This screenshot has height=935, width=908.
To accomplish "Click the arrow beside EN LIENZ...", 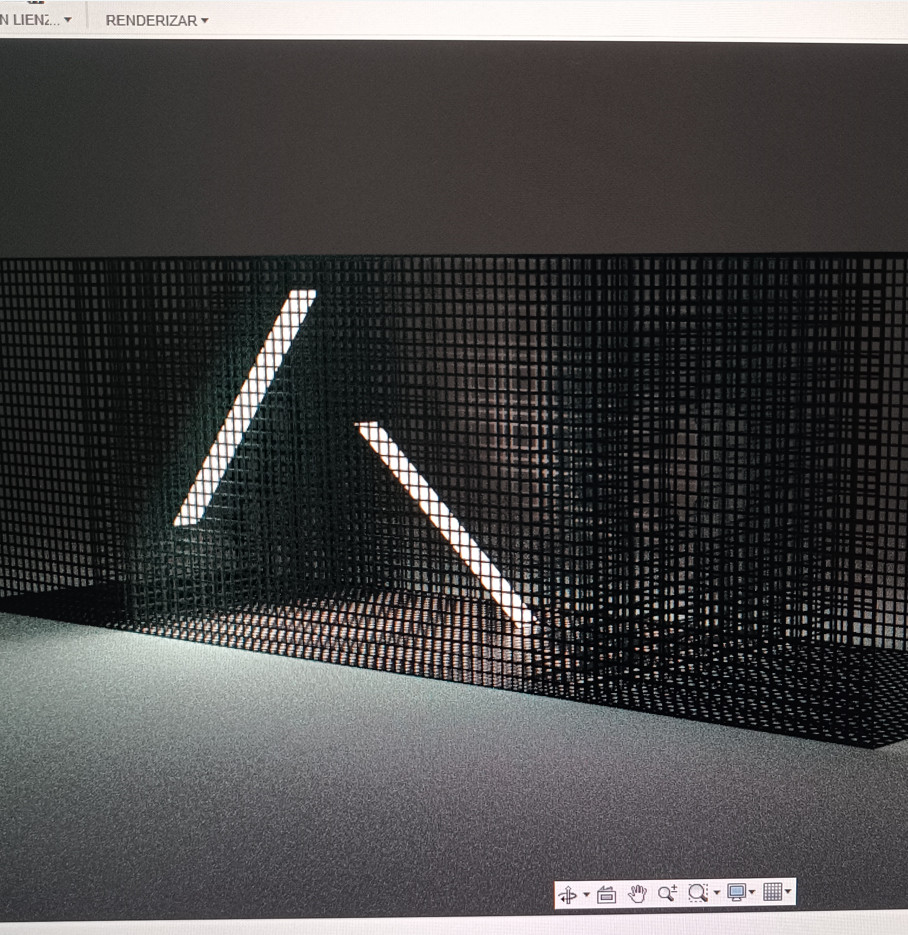I will (x=68, y=19).
